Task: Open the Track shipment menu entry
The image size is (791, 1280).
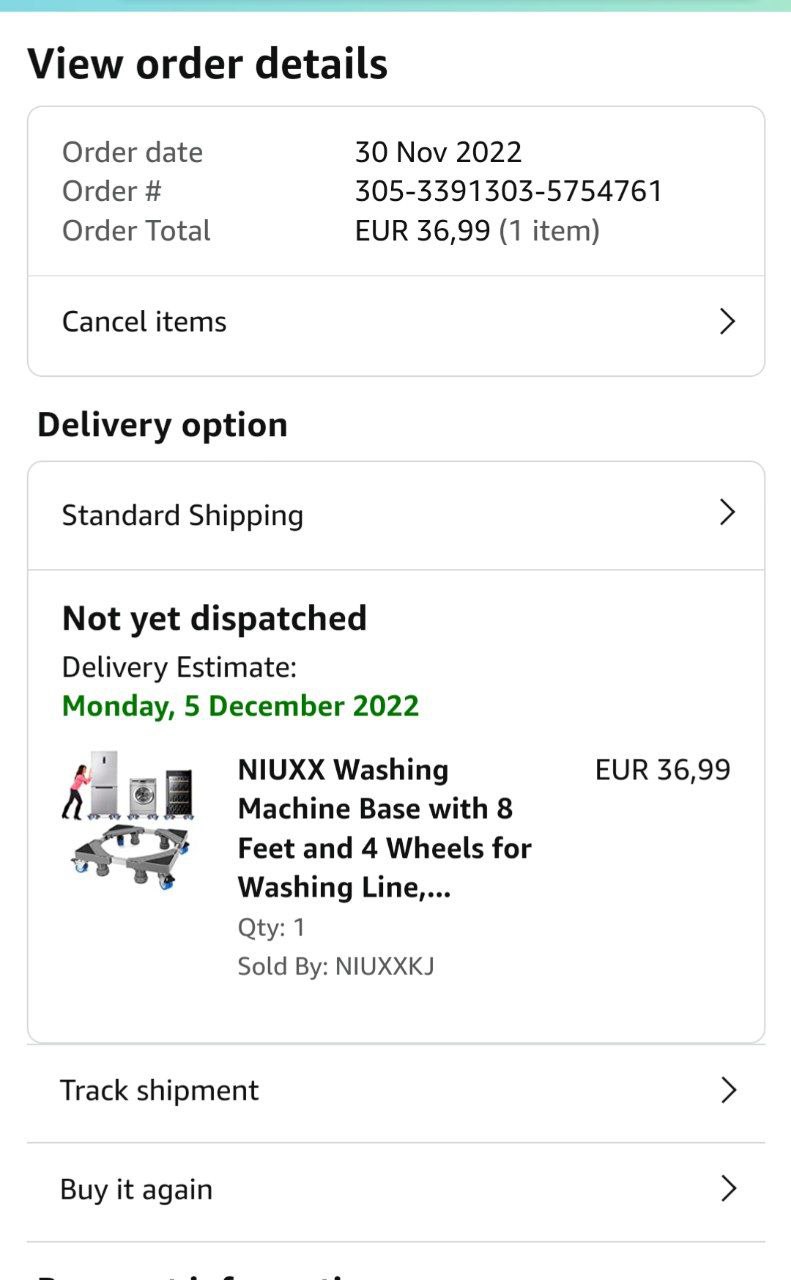Action: pos(160,1090)
